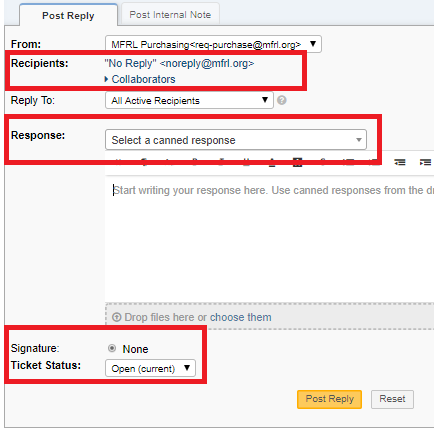Click the indent icon in editor toolbar
434x429 pixels.
pyautogui.click(x=425, y=162)
